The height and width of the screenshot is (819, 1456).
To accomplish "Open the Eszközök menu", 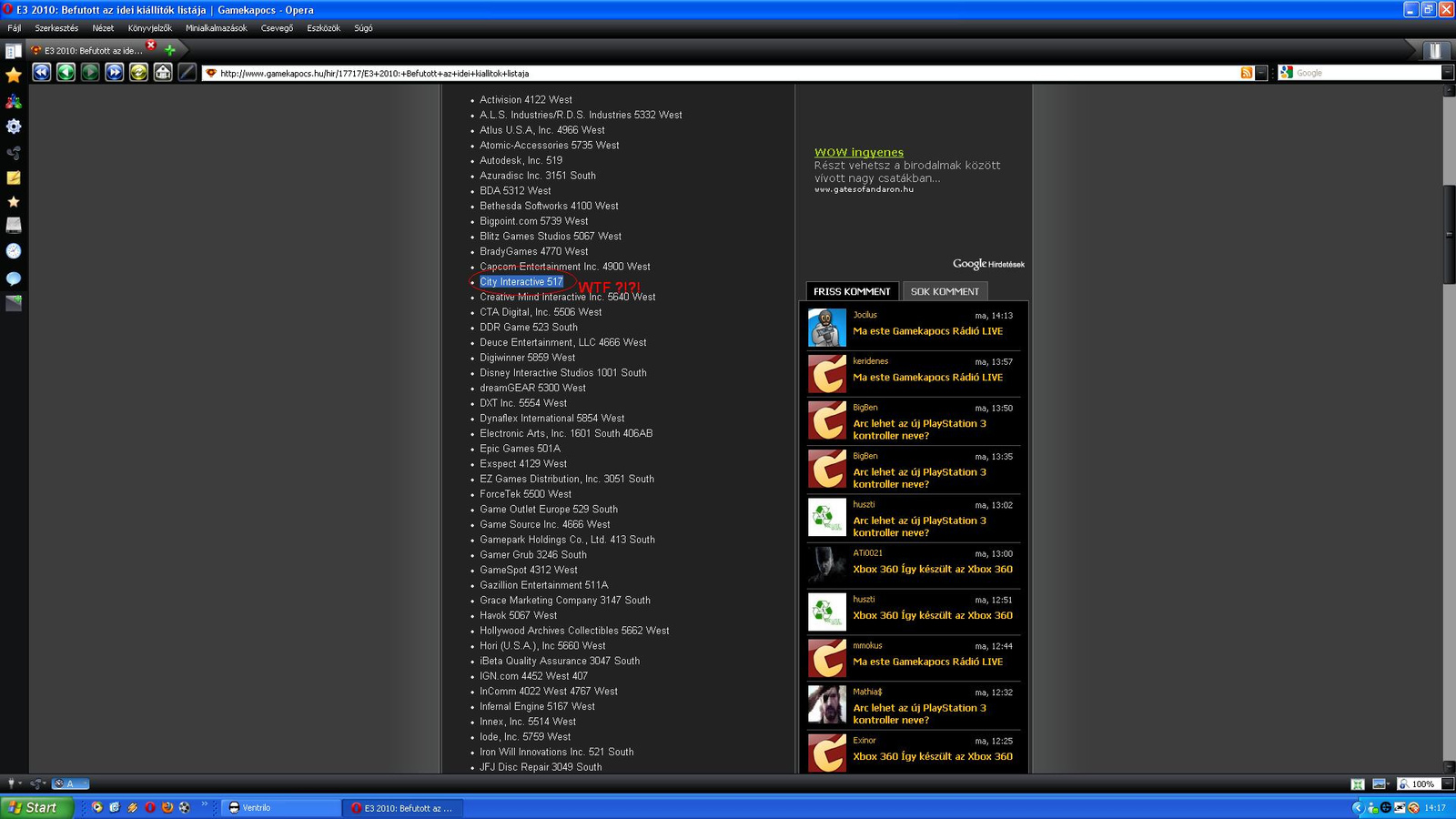I will tap(323, 28).
